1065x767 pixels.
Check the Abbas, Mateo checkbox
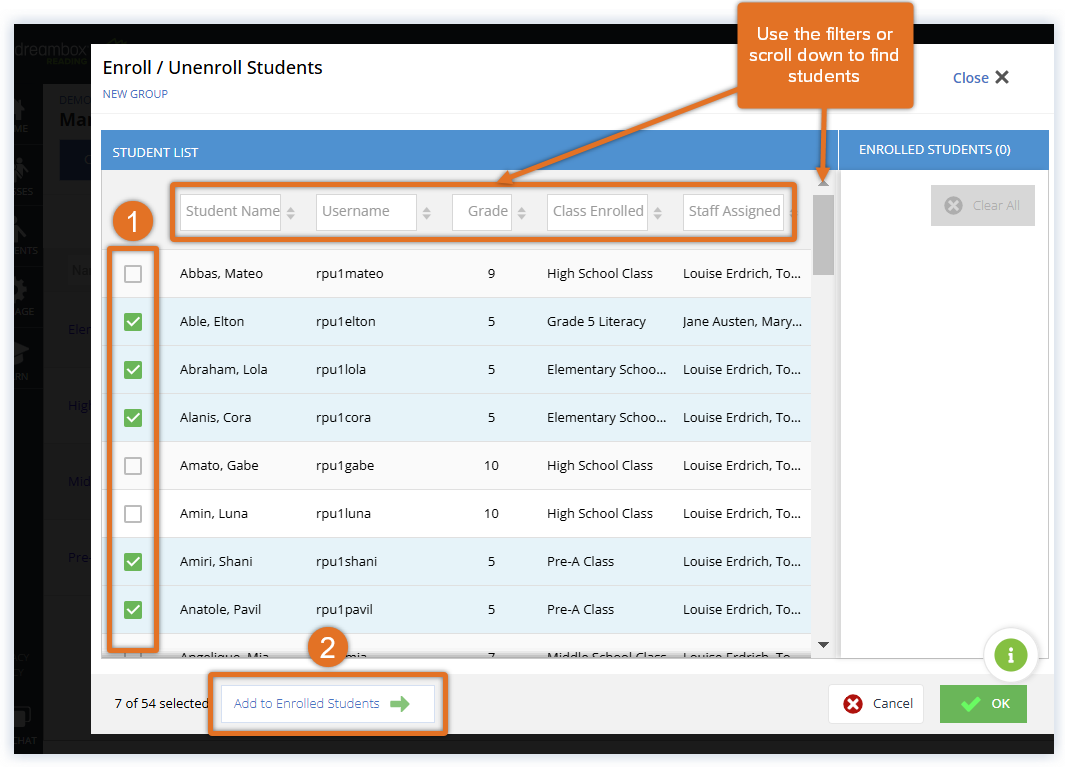[133, 274]
